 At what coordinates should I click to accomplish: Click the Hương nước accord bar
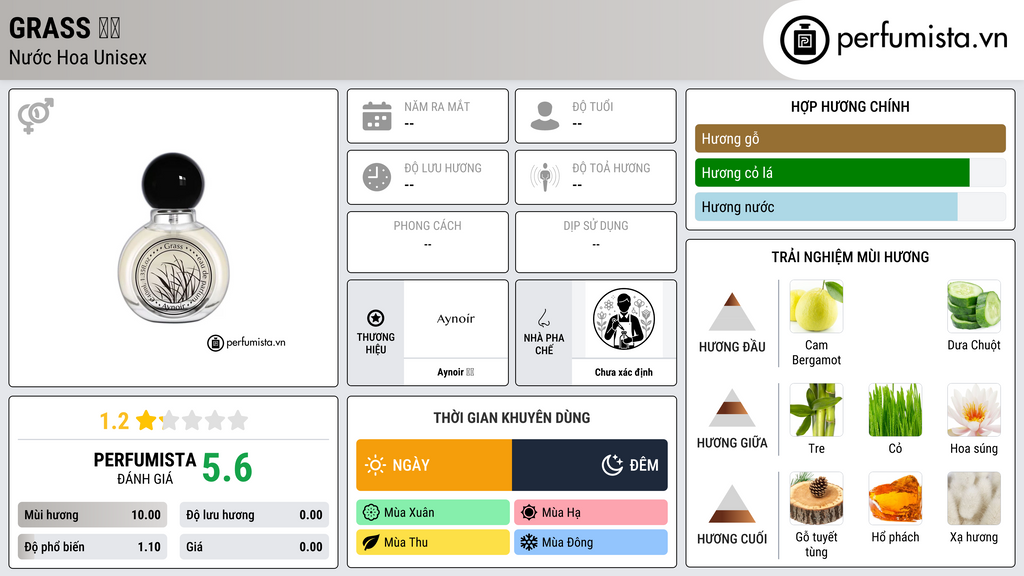850,207
